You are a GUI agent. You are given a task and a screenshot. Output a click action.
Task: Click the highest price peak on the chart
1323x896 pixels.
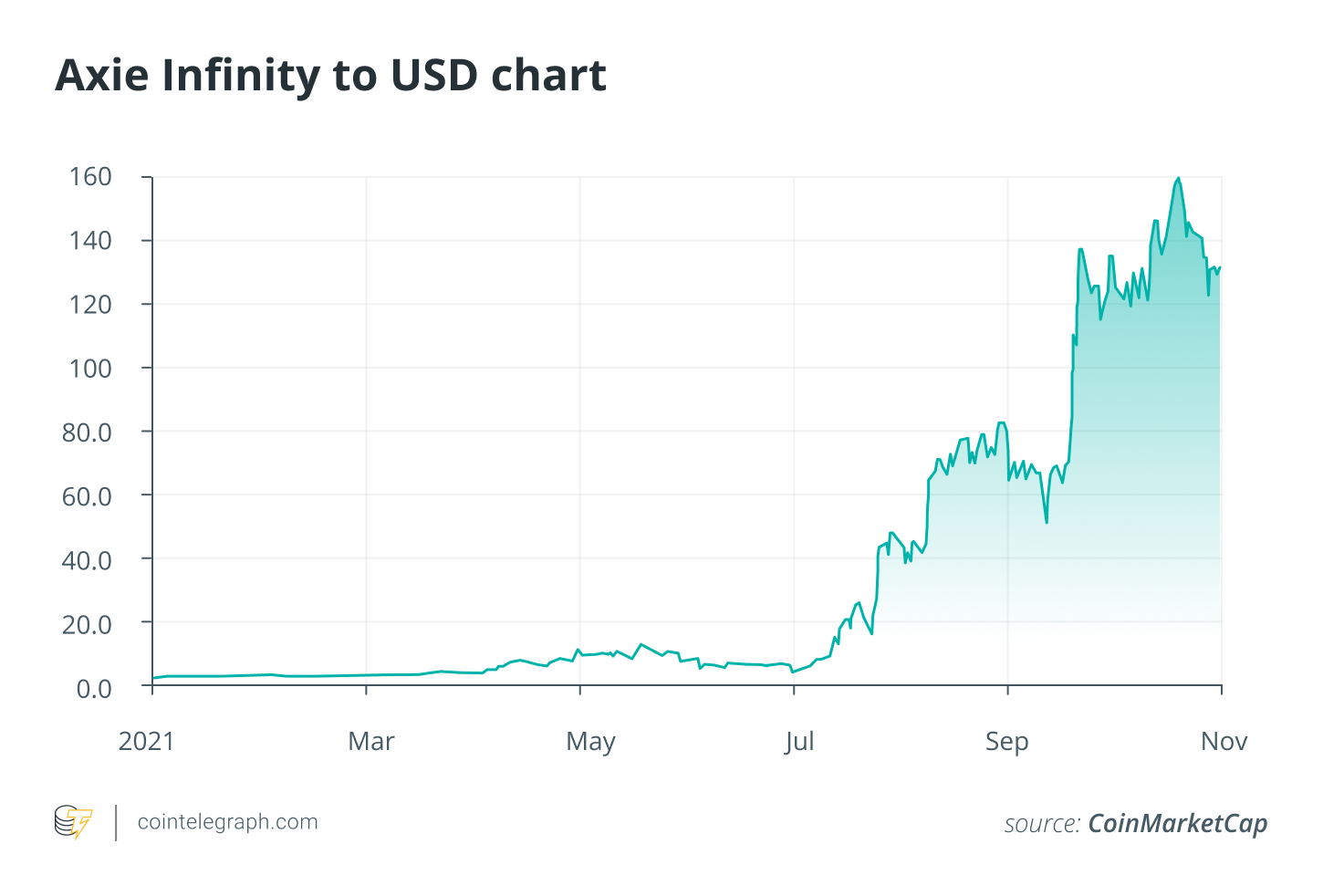click(1178, 179)
